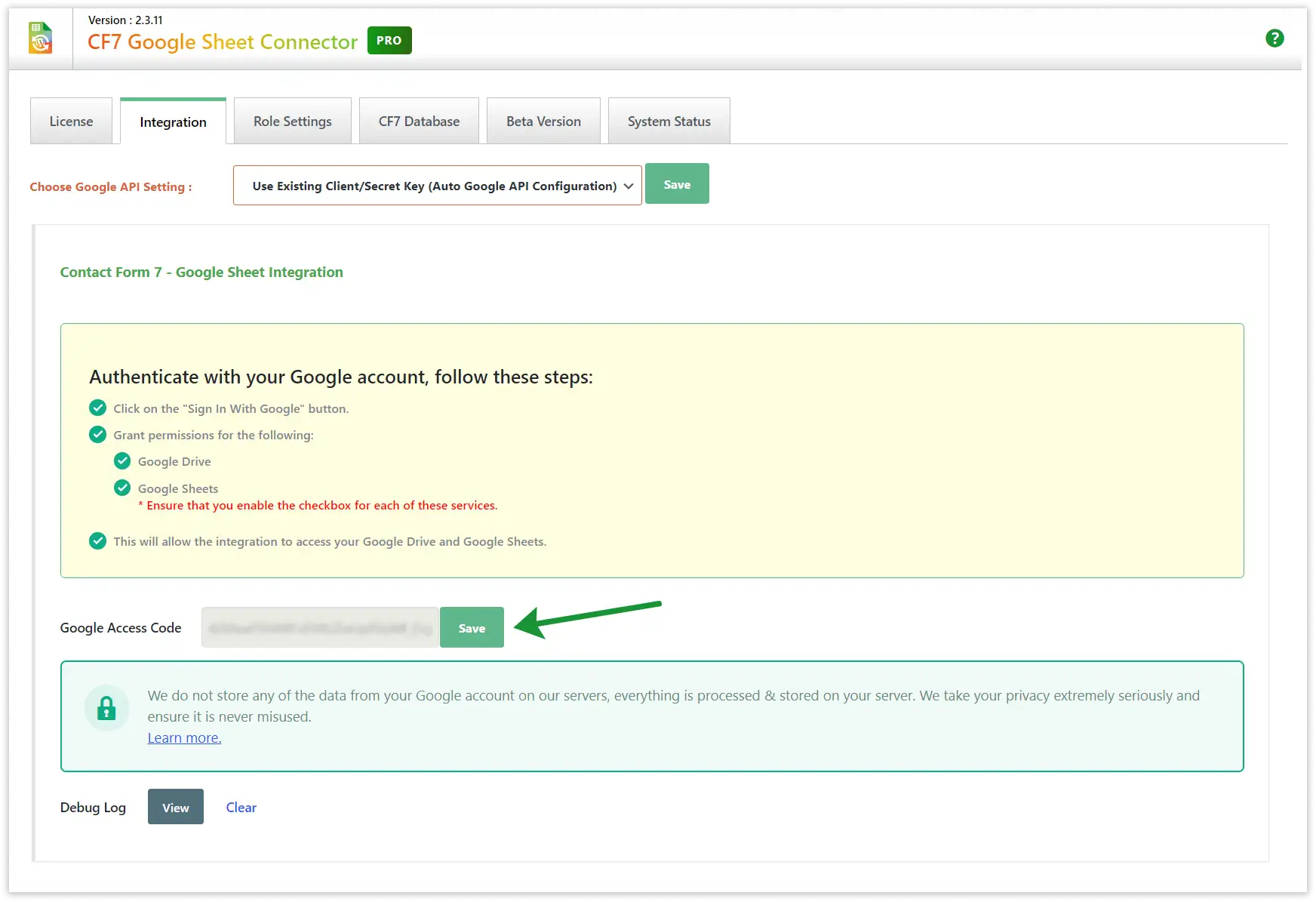Follow the Learn more privacy link
The image size is (1316, 902).
[x=184, y=738]
